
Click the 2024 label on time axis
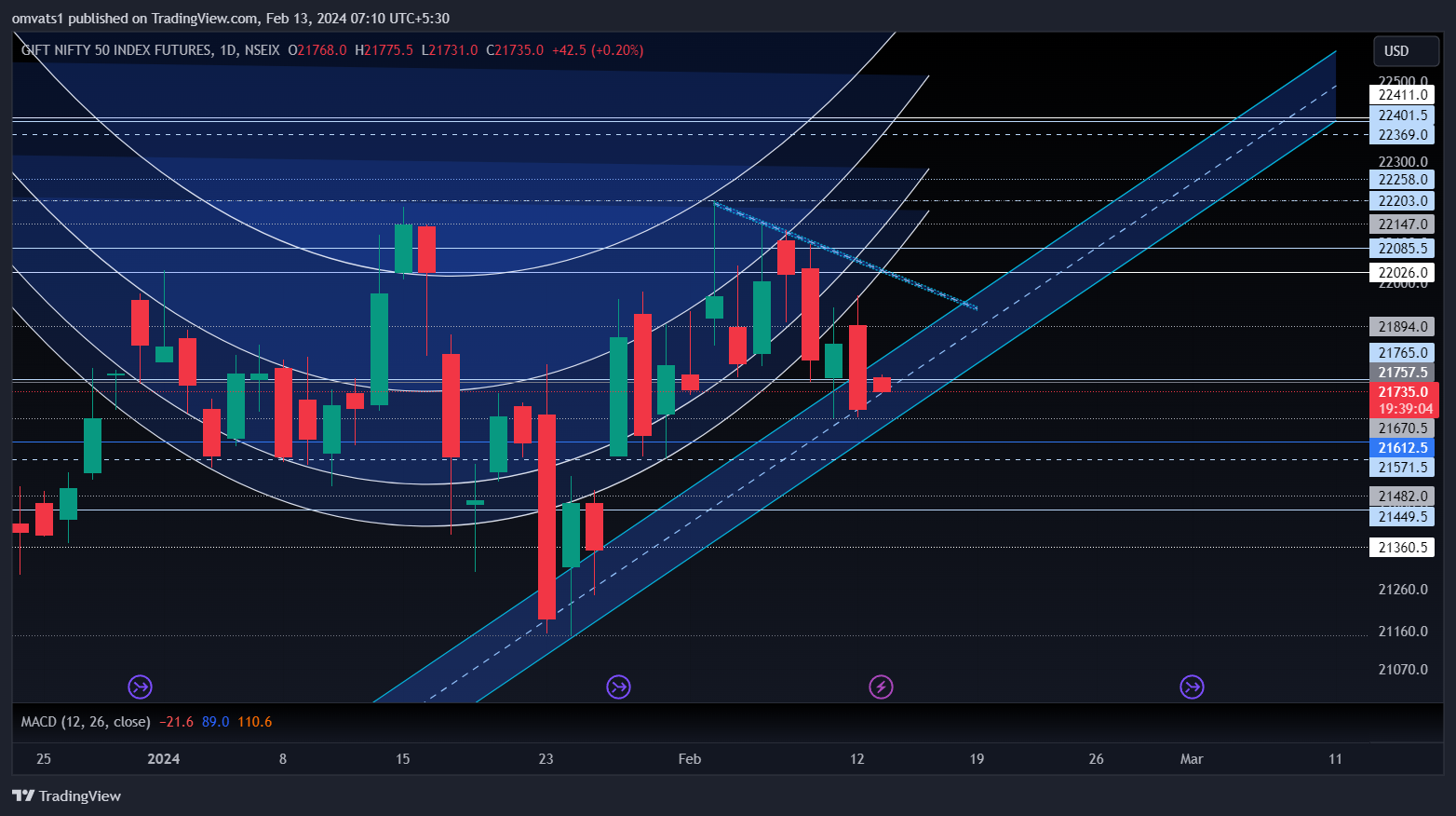164,759
